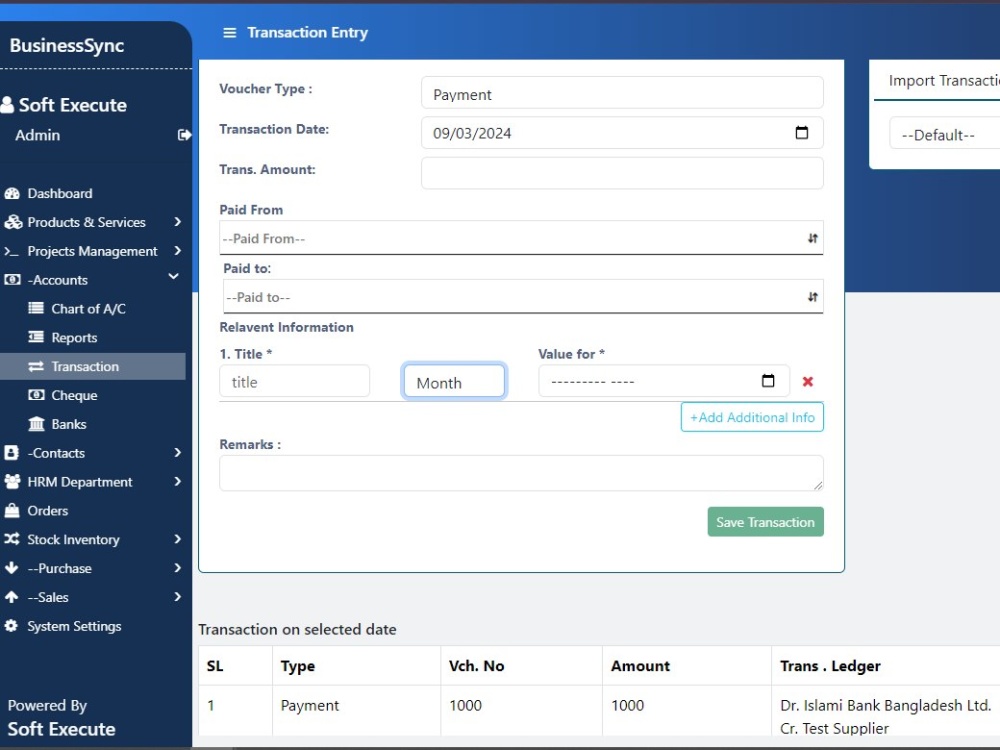Click the System Settings gear icon

tap(11, 626)
